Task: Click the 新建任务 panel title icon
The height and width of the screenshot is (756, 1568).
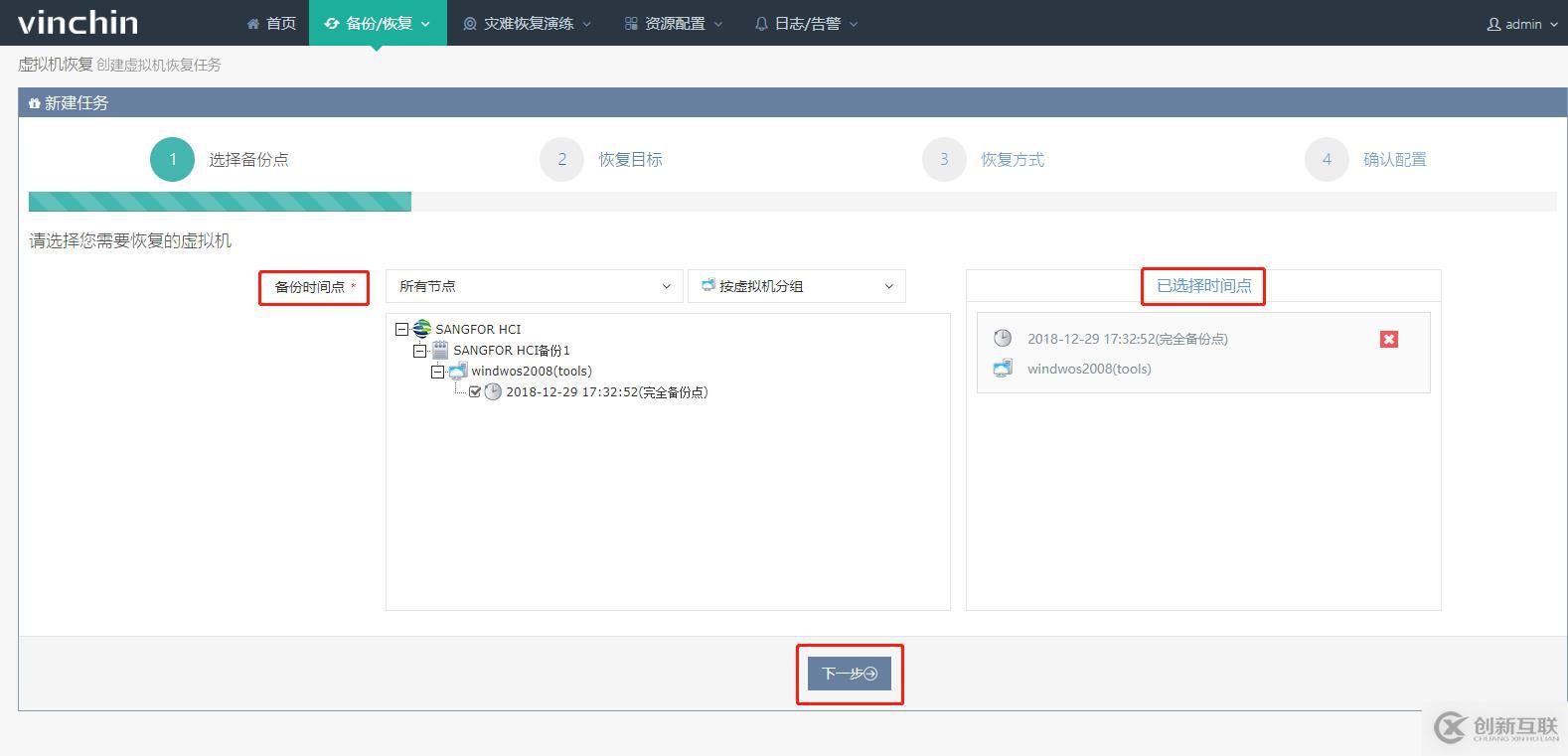Action: tap(35, 103)
